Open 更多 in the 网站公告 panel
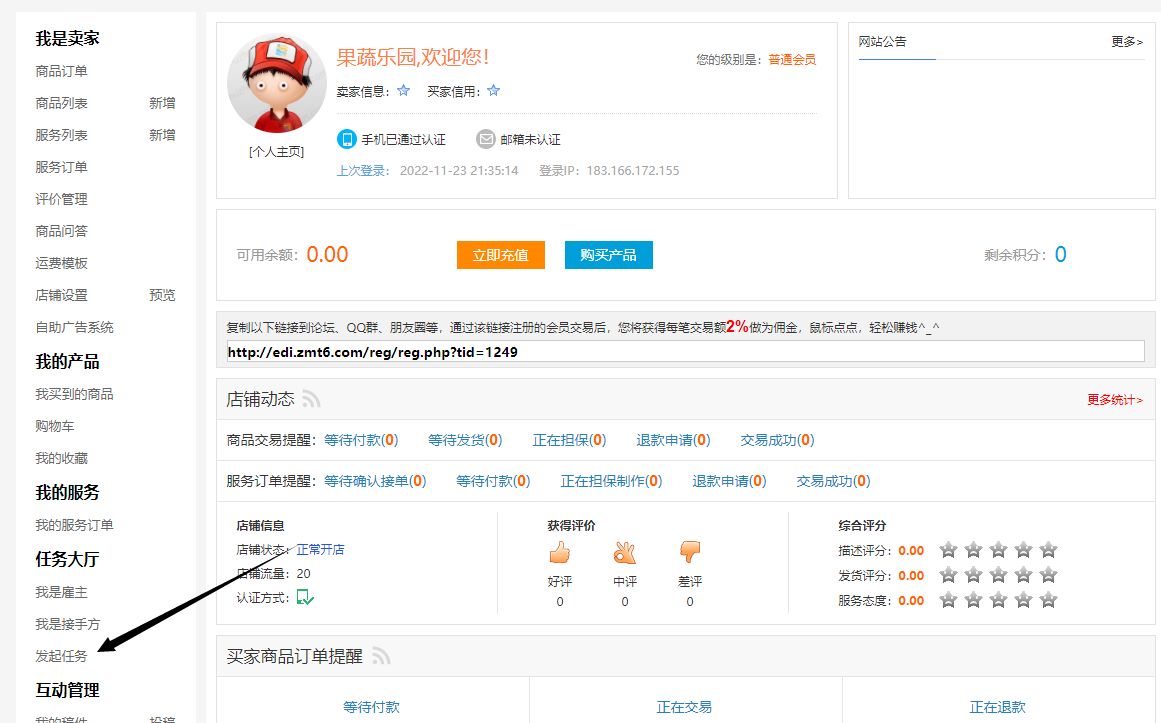Viewport: 1161px width, 723px height. click(1127, 41)
